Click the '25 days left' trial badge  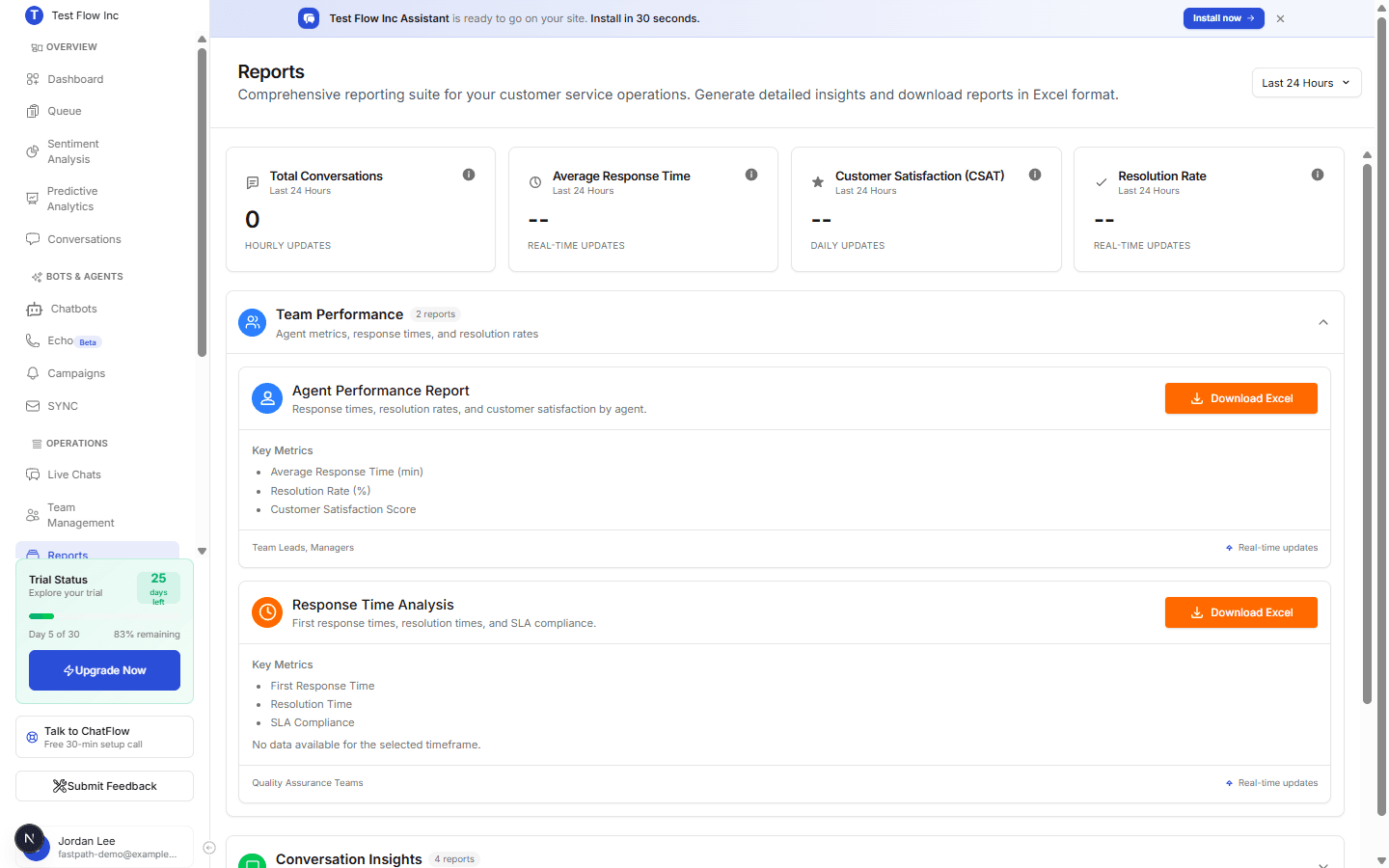[x=158, y=588]
